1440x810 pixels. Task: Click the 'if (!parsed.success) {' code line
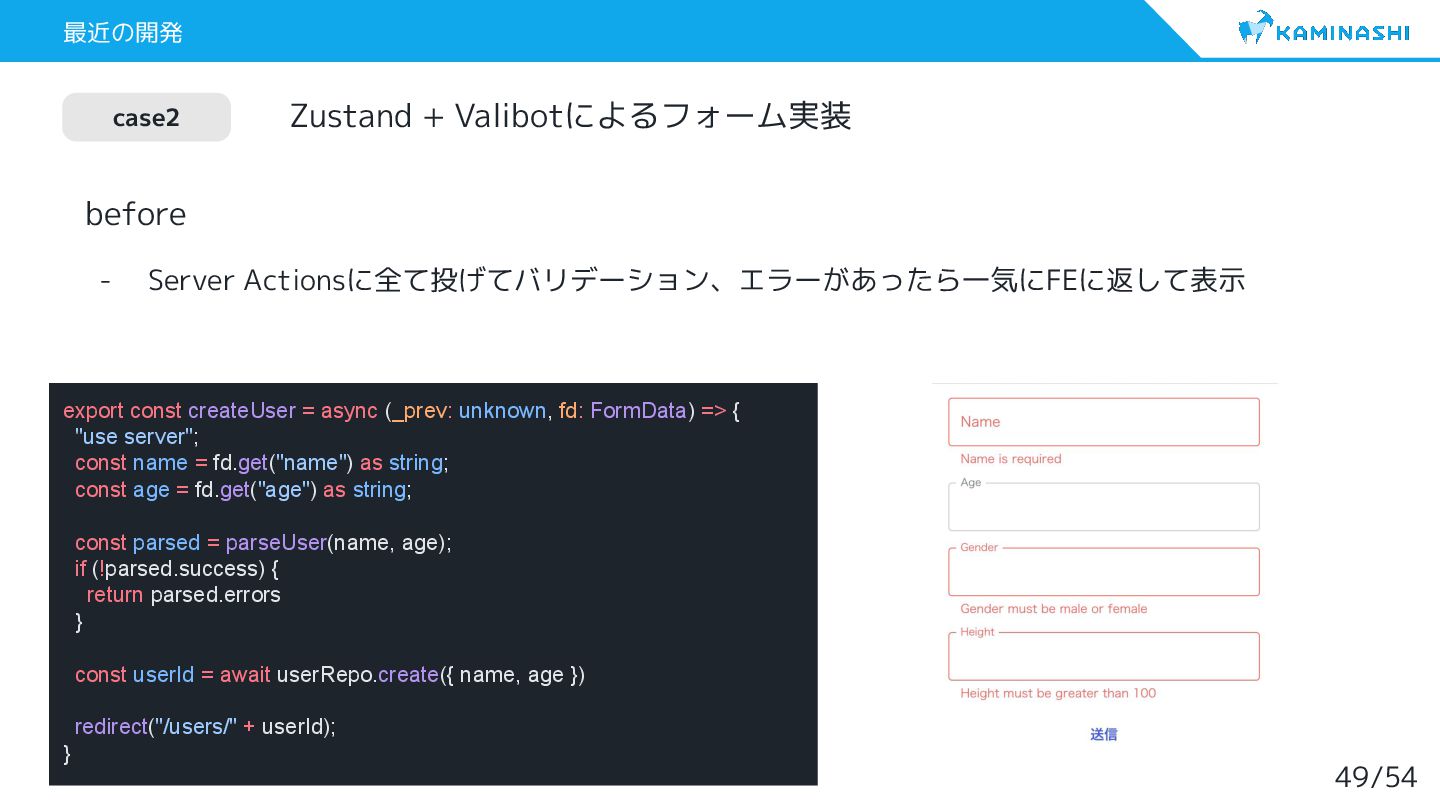pyautogui.click(x=177, y=569)
